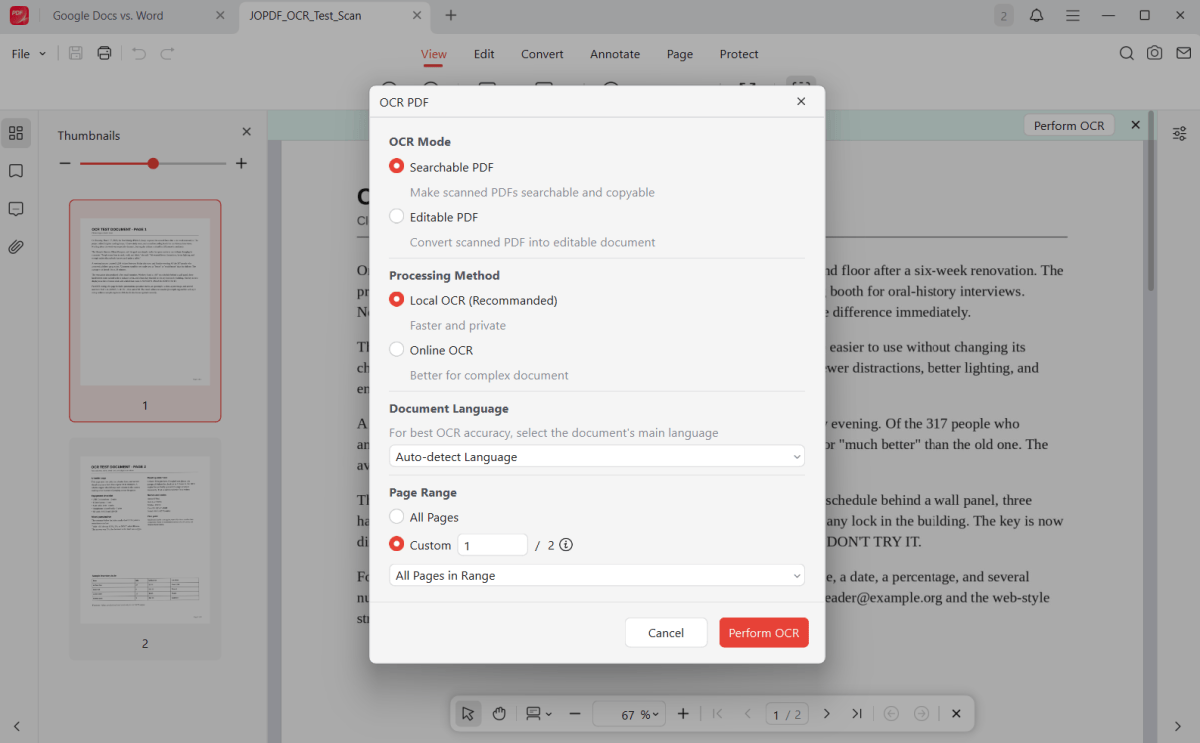The width and height of the screenshot is (1200, 743).
Task: Click the search magnifier icon
Action: pos(1126,54)
